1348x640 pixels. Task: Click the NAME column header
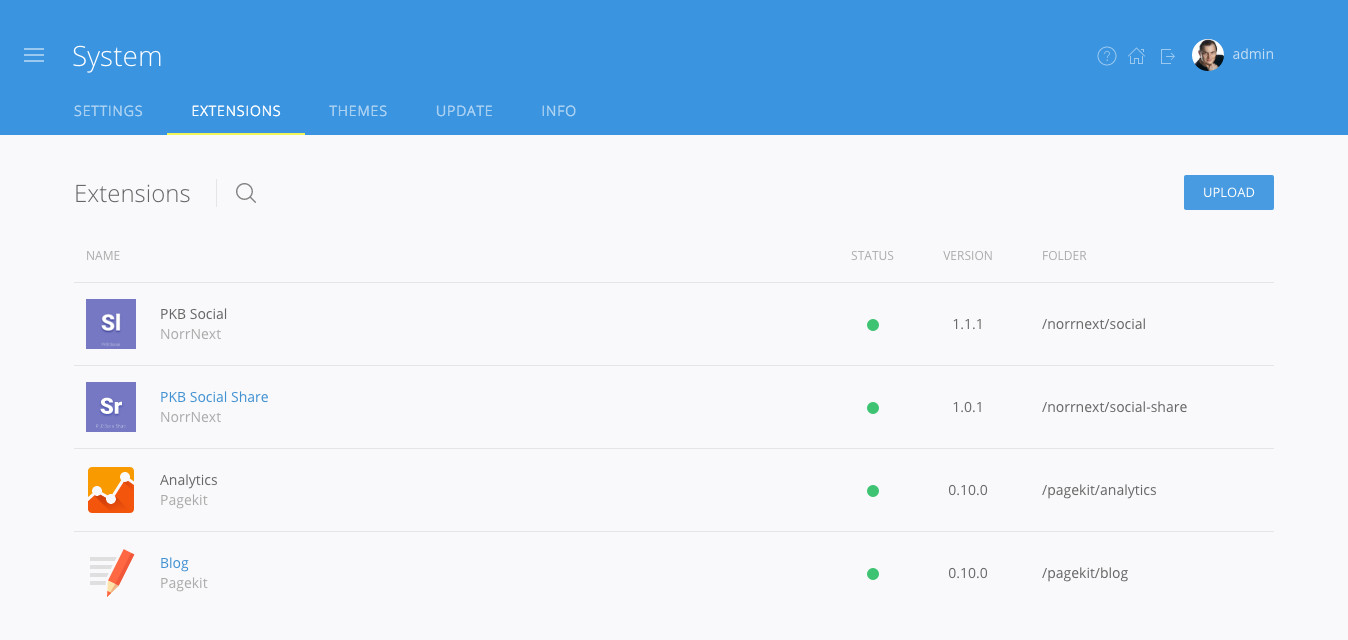point(103,256)
